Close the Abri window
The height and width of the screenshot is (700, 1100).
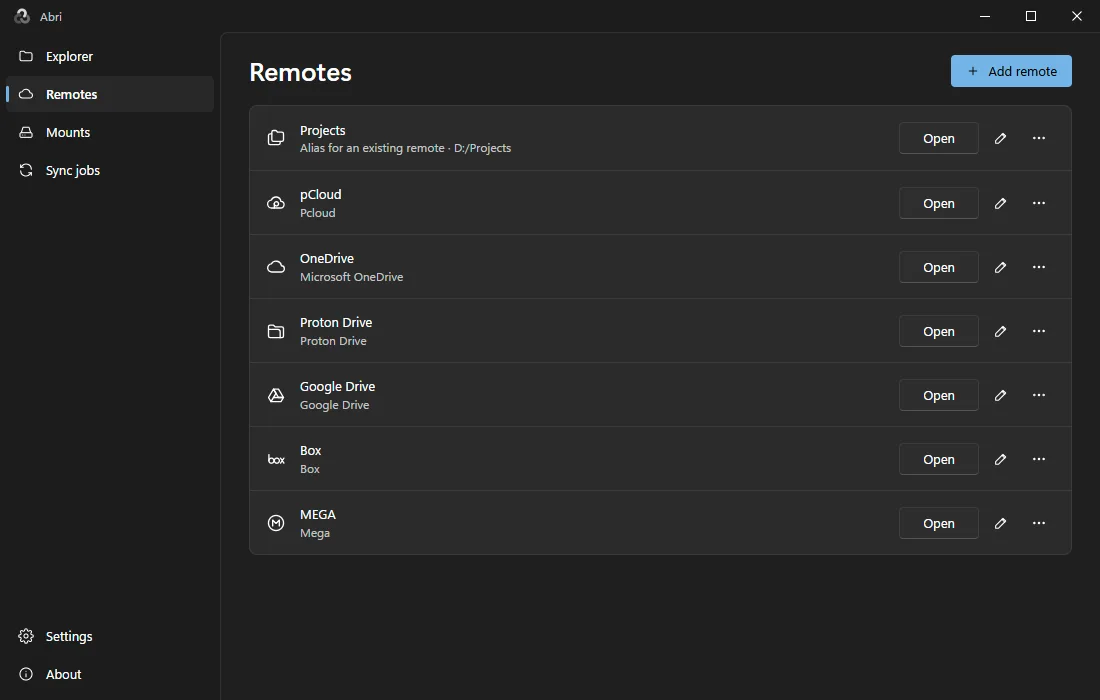1077,16
